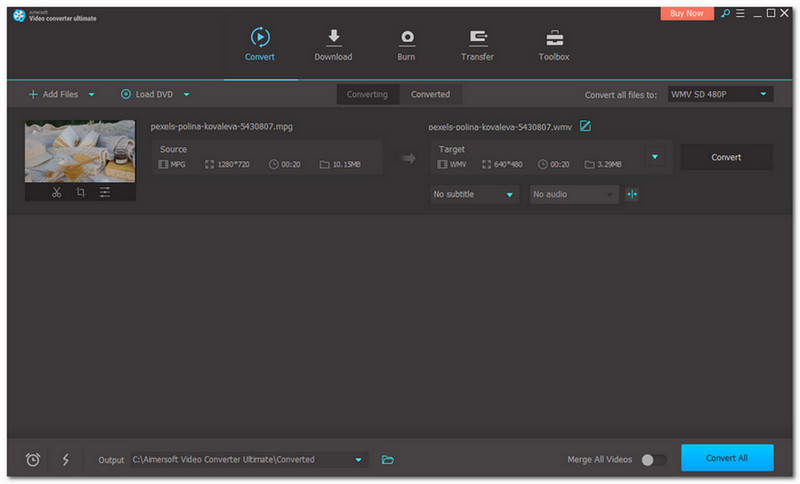Open the Toolbox tab
The height and width of the screenshot is (484, 800).
click(554, 44)
